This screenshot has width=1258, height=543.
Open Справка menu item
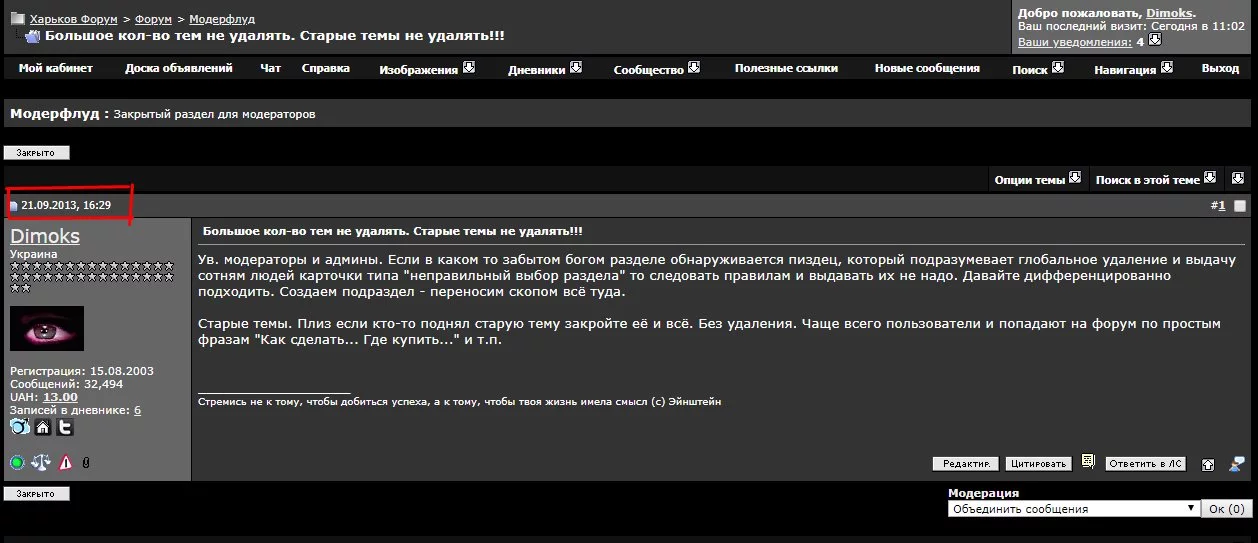coord(326,68)
